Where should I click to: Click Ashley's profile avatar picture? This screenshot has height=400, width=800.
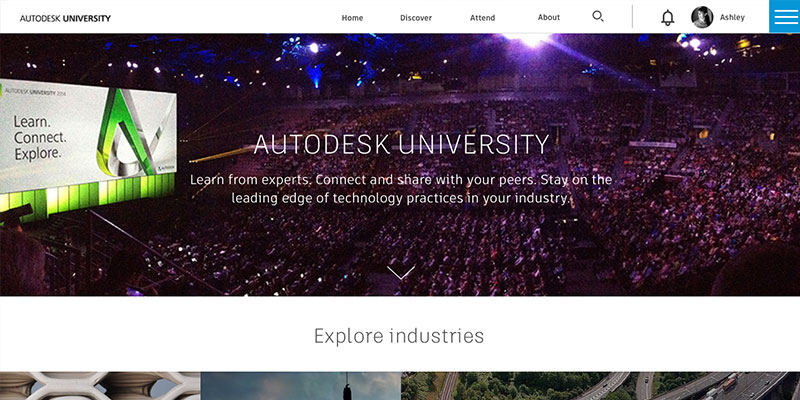(x=702, y=17)
